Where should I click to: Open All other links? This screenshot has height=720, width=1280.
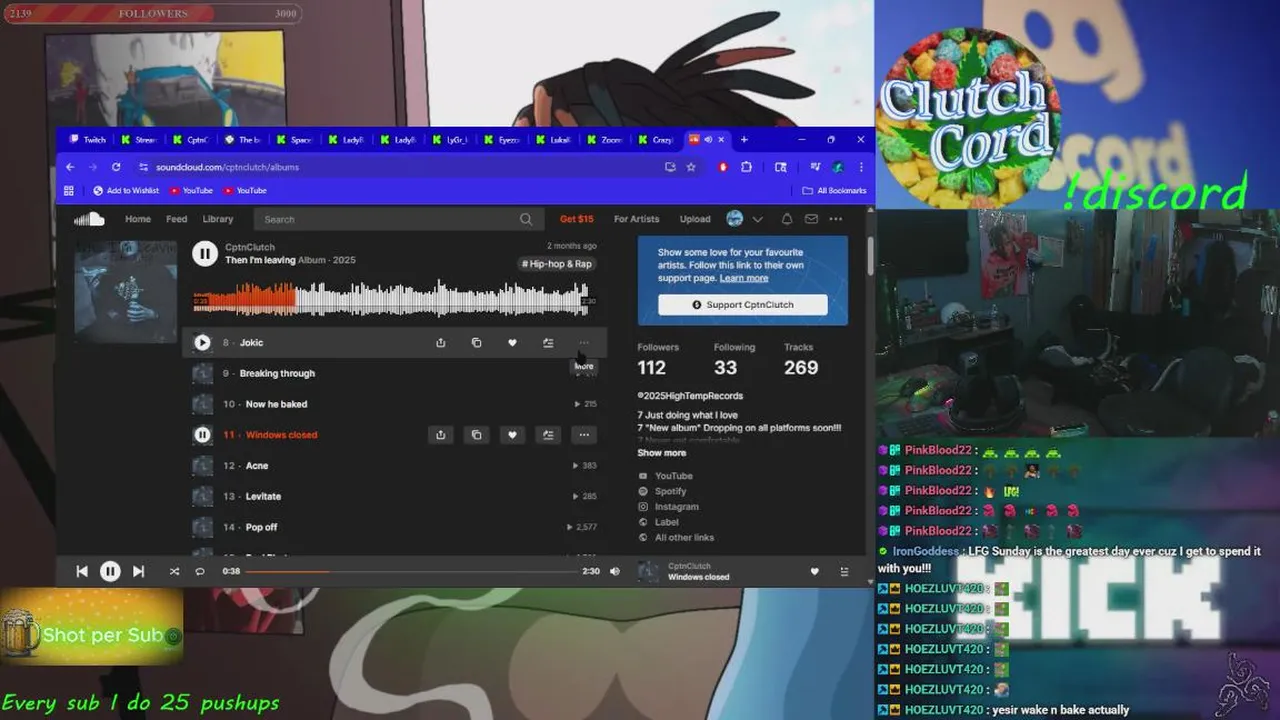coord(685,538)
